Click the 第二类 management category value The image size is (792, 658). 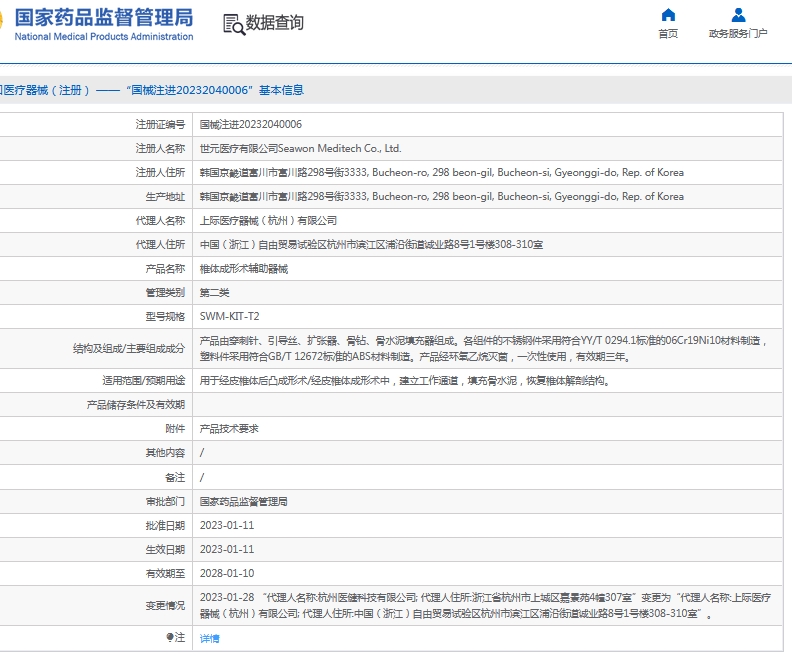214,292
